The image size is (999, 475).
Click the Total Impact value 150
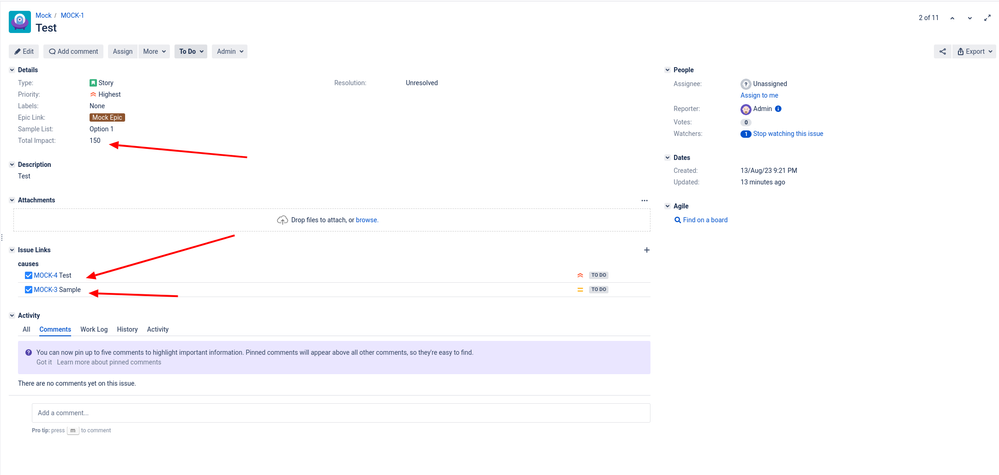95,141
